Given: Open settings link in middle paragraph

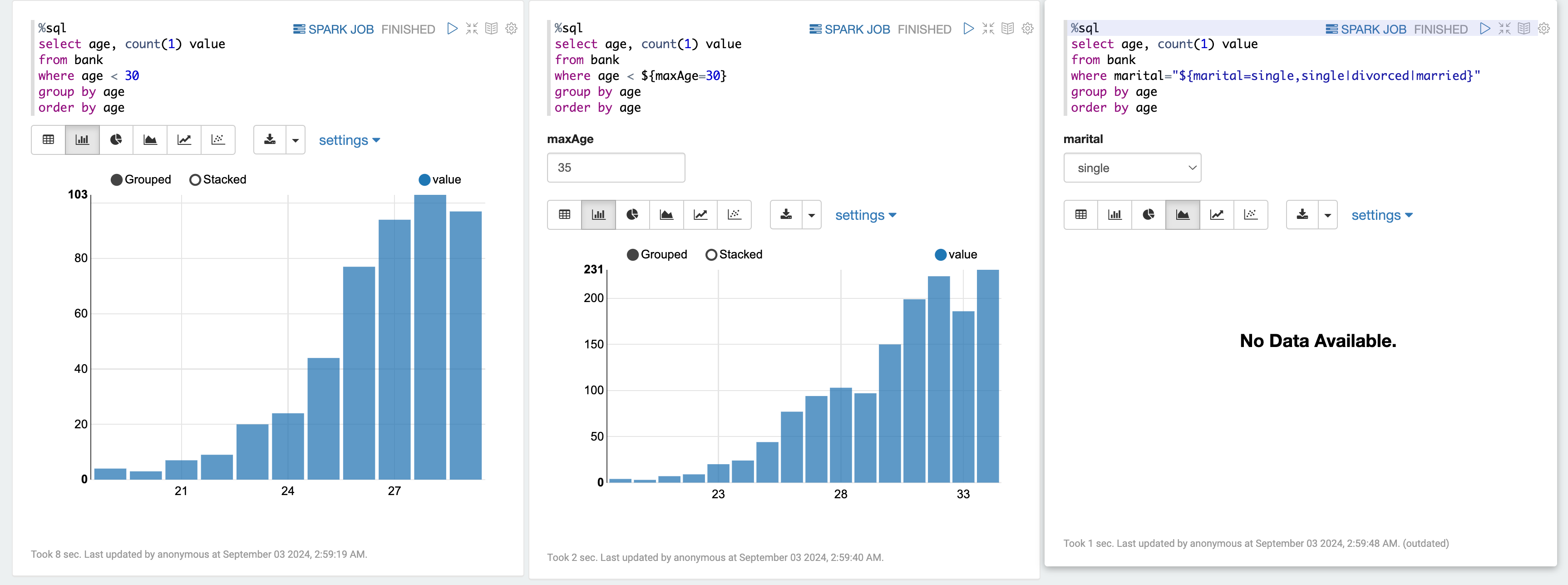Looking at the screenshot, I should pyautogui.click(x=865, y=215).
